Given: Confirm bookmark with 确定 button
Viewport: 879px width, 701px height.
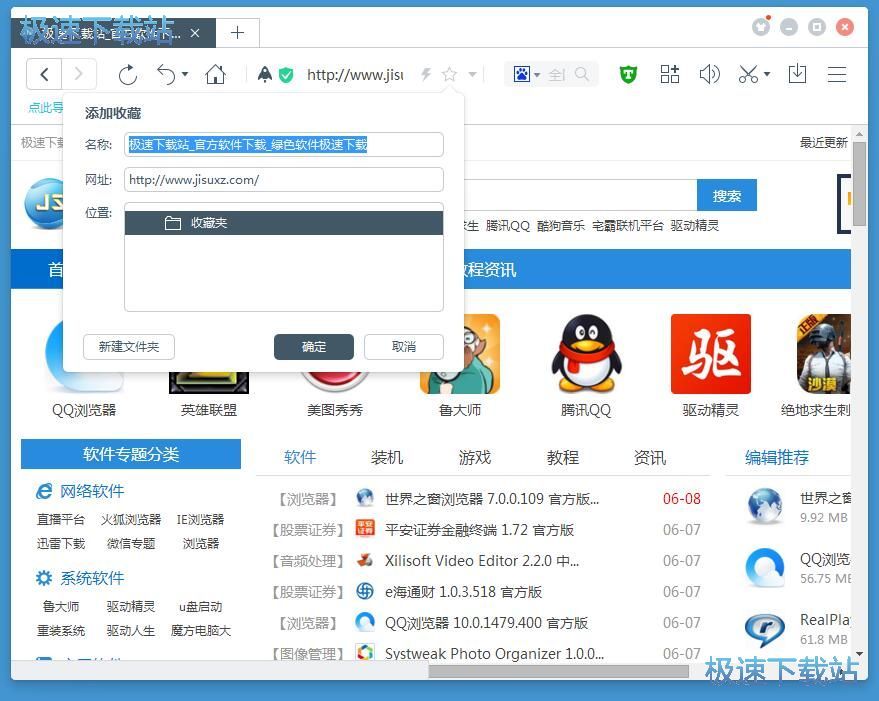Looking at the screenshot, I should (314, 347).
